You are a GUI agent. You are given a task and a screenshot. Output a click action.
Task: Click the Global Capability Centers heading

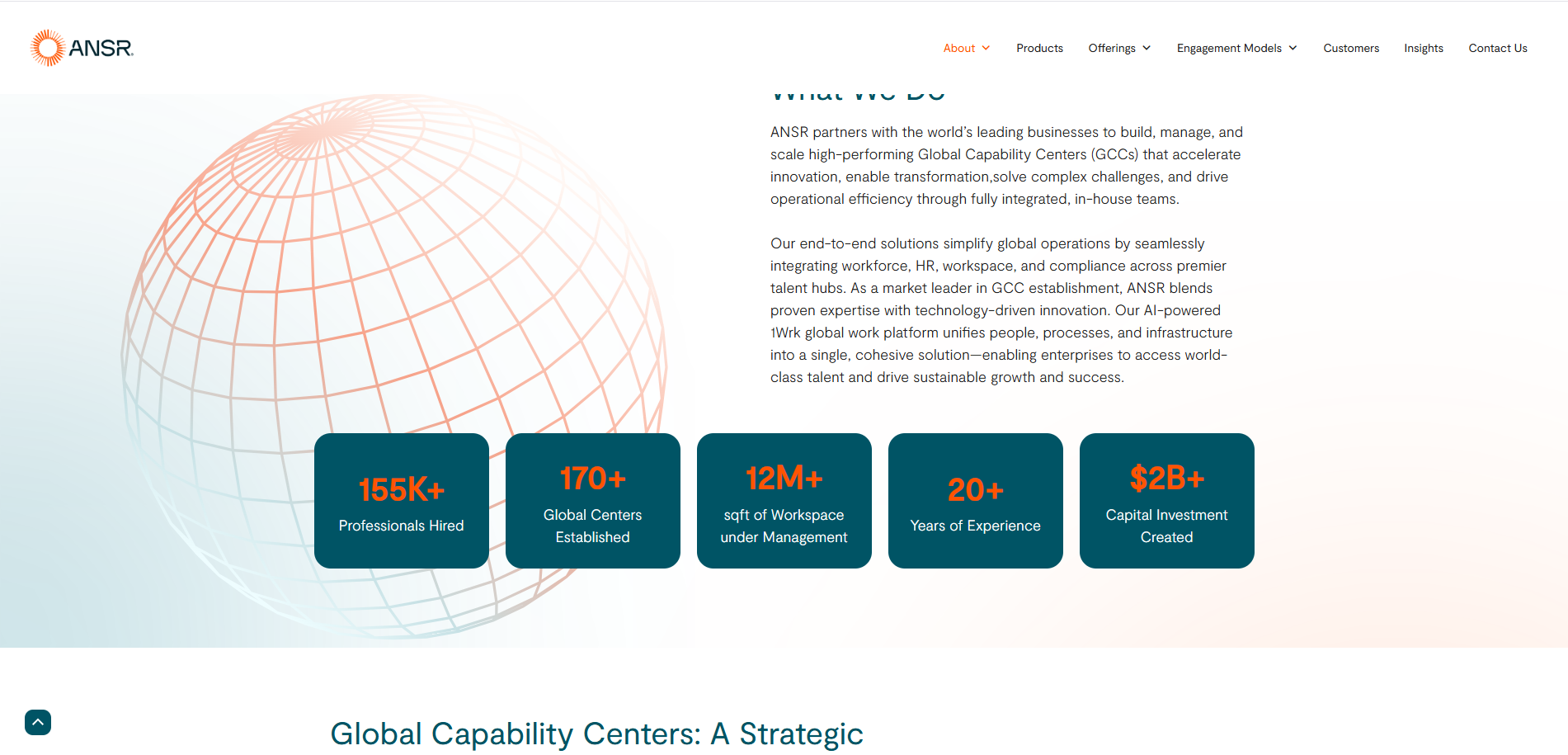pos(596,734)
